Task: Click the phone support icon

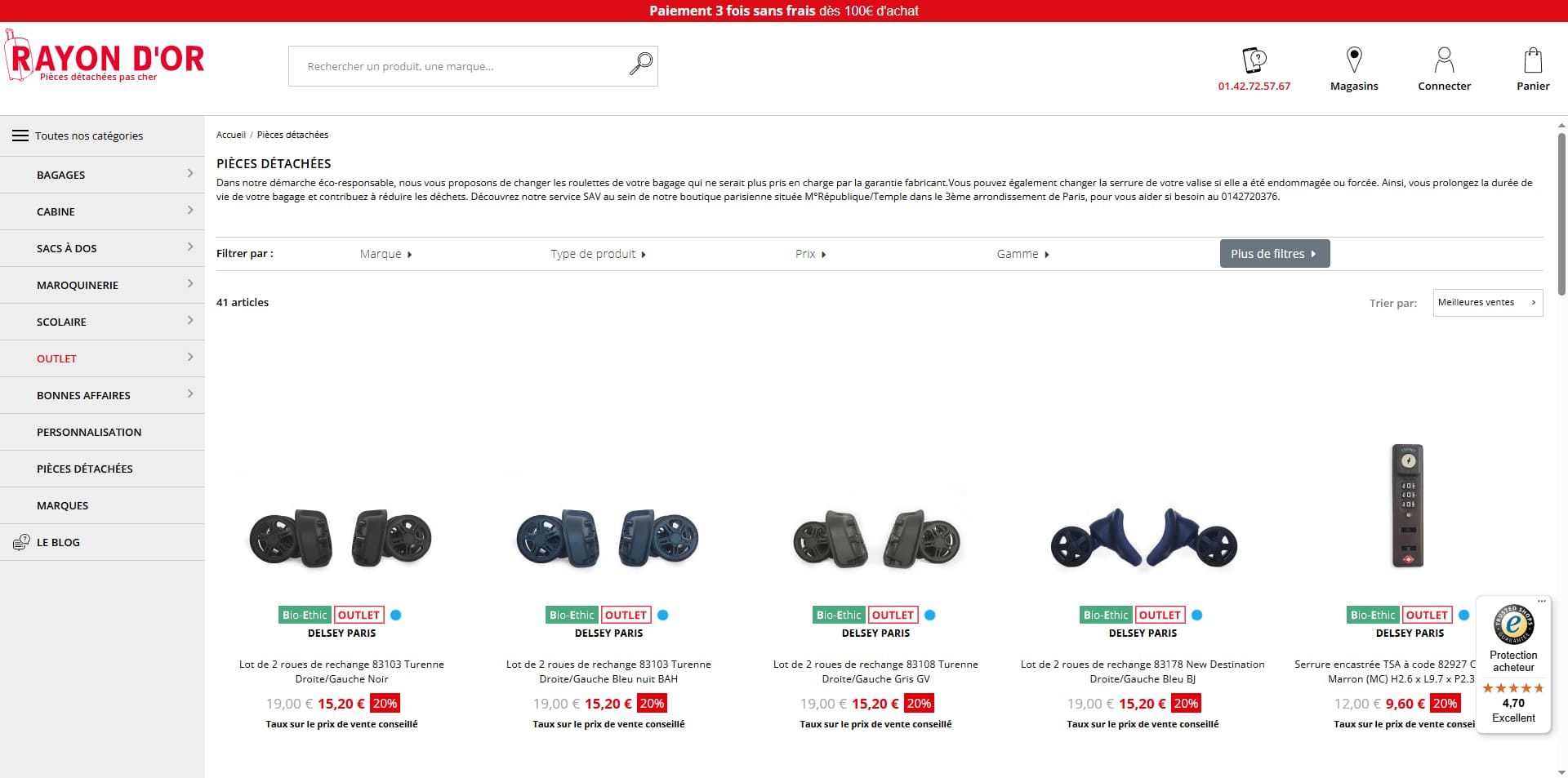Action: point(1254,60)
